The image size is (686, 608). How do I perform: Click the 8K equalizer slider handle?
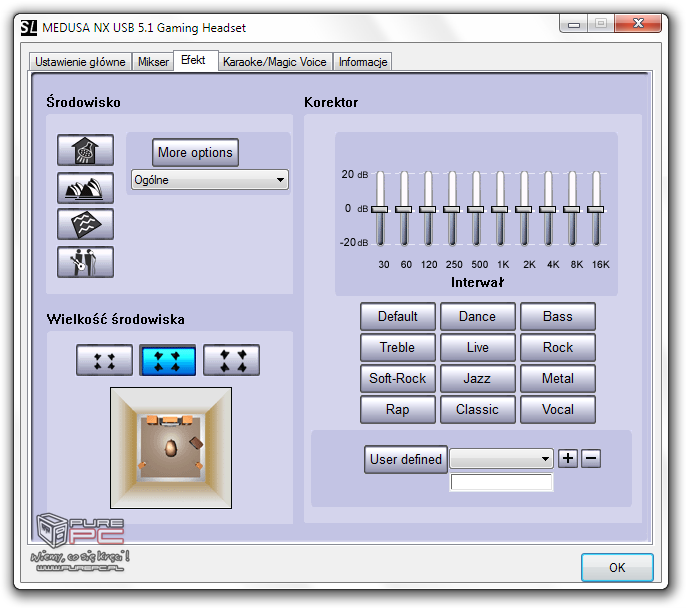[571, 209]
